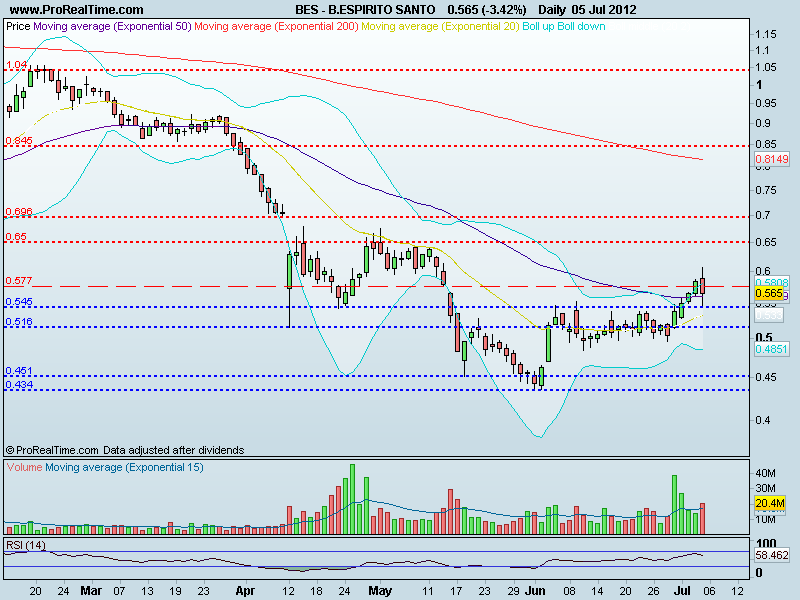Click the Jun month label on date axis
800x600 pixels.
point(535,591)
